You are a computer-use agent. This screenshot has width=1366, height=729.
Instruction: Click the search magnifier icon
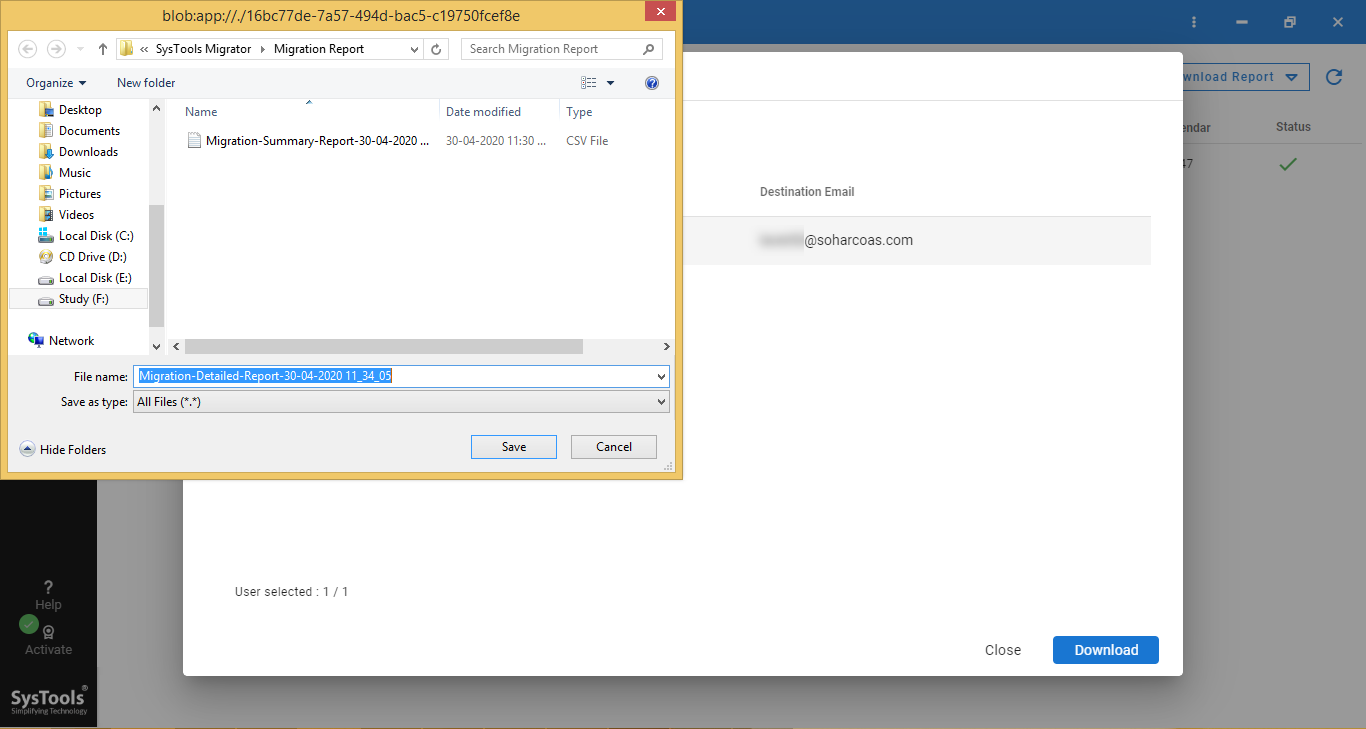(648, 49)
